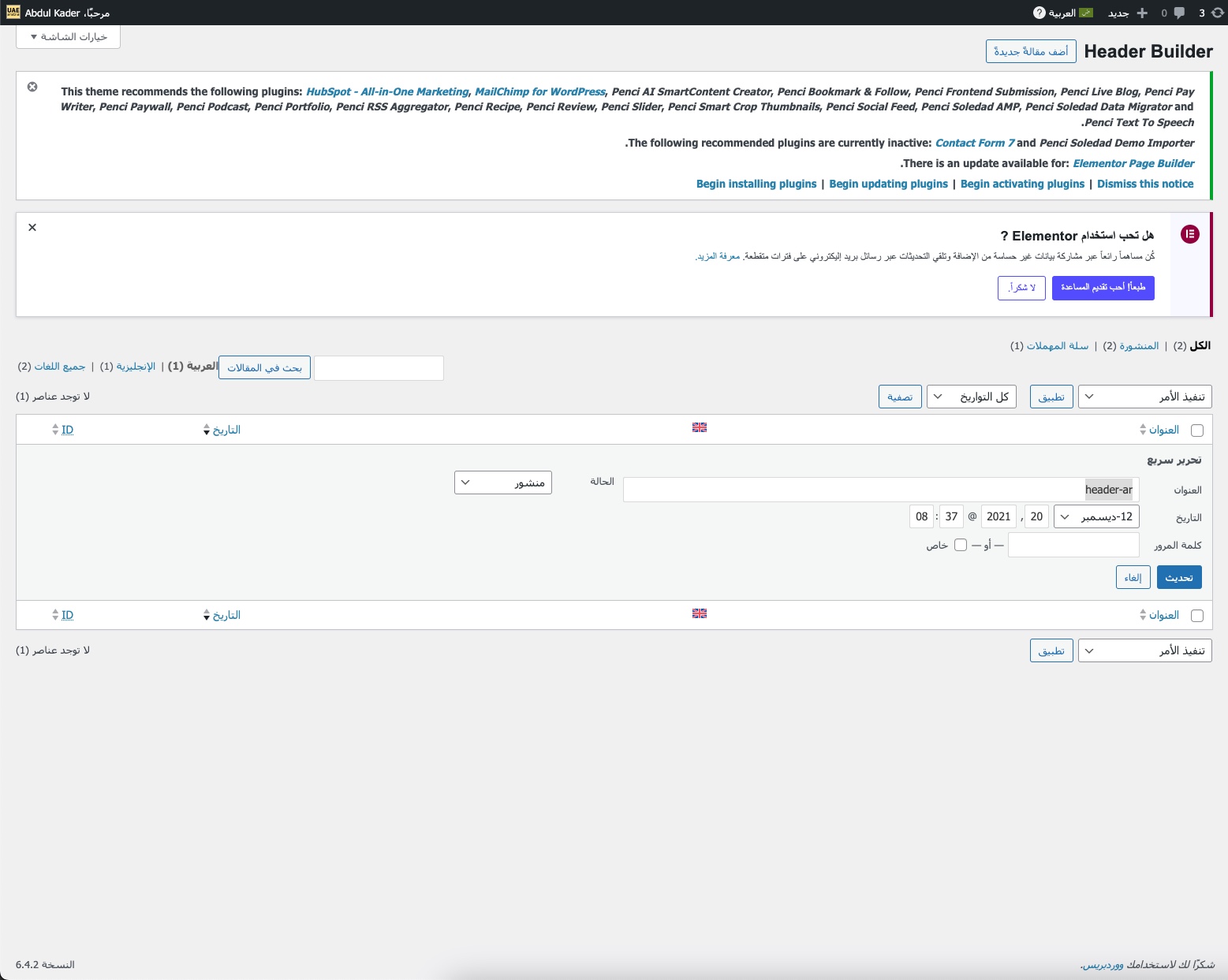Screen dimensions: 1228x980
Task: Show المنشورة (2) published posts view
Action: click(x=1131, y=345)
